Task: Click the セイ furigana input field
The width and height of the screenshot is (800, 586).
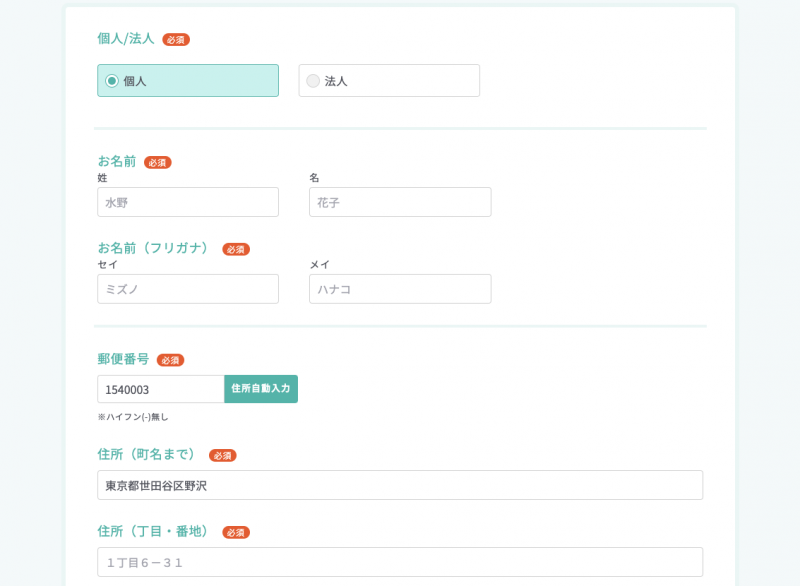Action: pyautogui.click(x=188, y=289)
